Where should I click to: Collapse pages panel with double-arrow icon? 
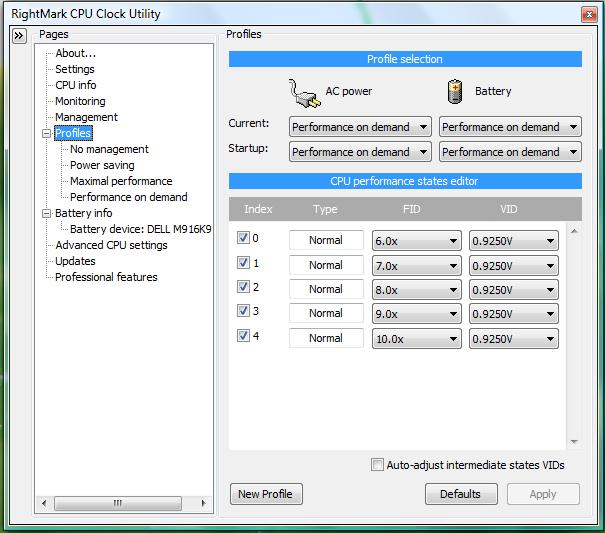(19, 36)
